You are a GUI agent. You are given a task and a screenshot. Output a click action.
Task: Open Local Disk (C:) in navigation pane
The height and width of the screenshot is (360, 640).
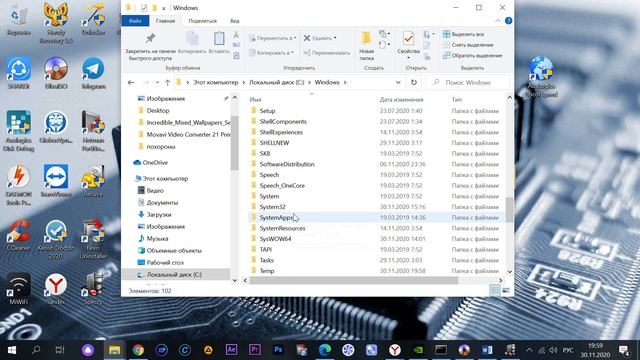[x=174, y=275]
